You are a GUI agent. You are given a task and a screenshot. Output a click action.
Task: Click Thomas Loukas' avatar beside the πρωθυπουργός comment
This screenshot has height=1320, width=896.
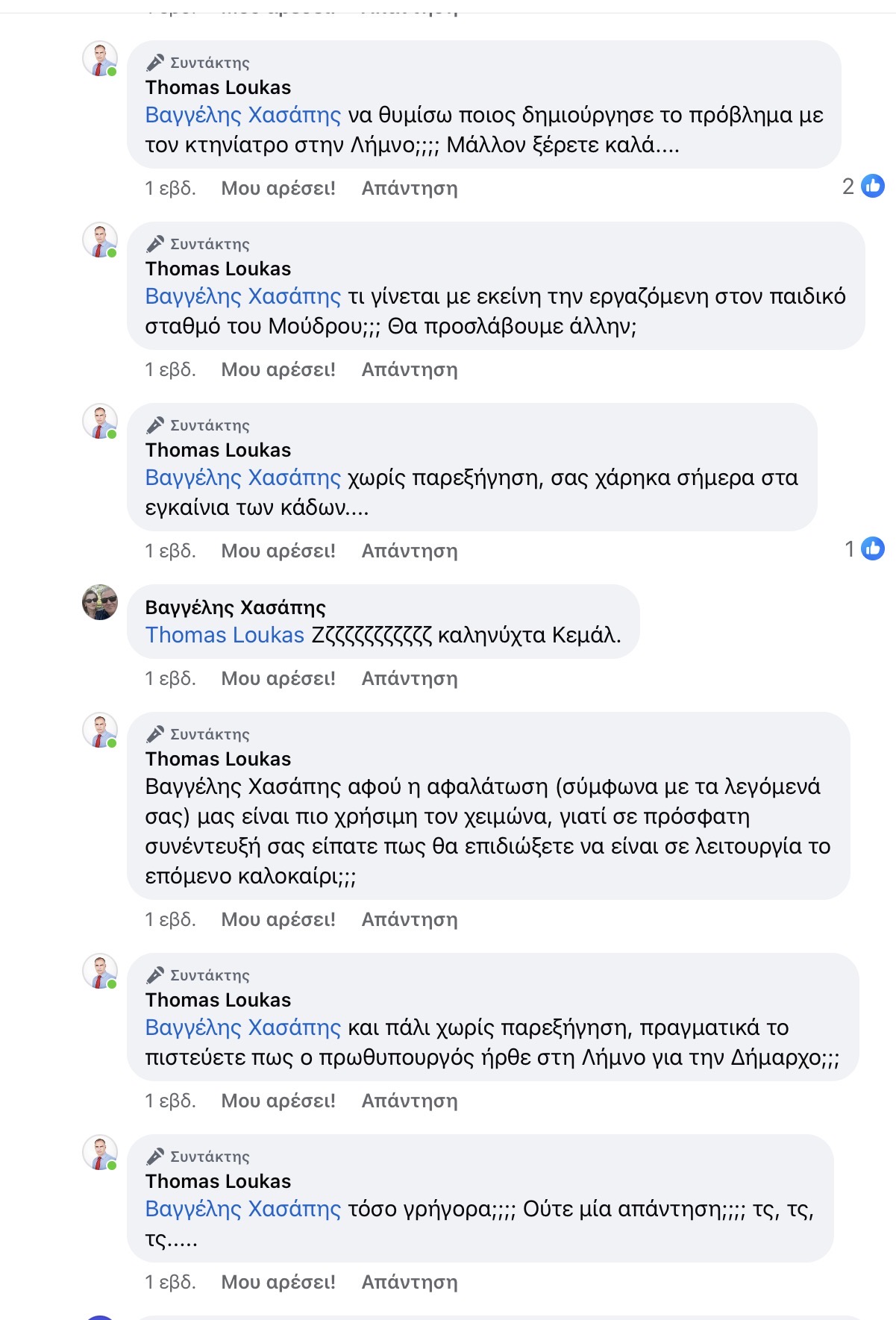[x=100, y=972]
